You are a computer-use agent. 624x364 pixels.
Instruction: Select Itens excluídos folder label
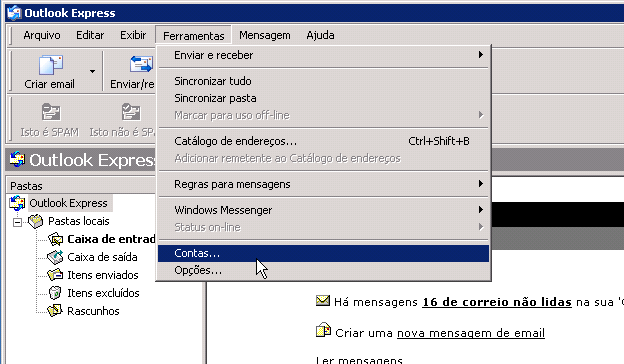pos(103,293)
